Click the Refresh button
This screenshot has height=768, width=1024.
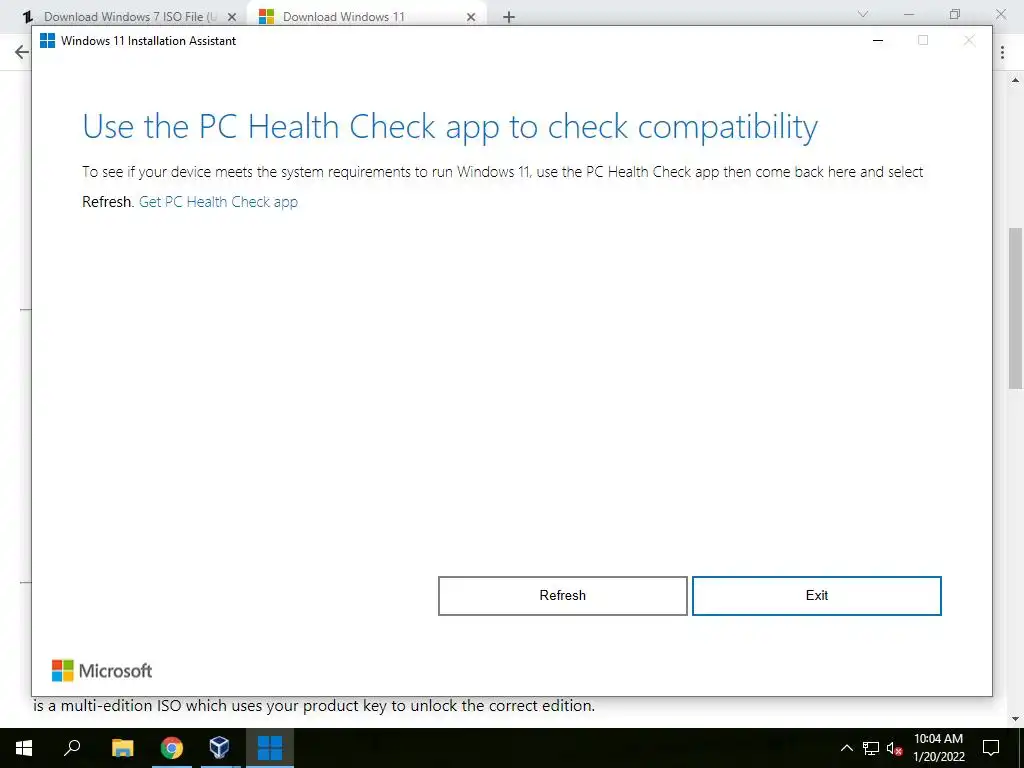562,596
